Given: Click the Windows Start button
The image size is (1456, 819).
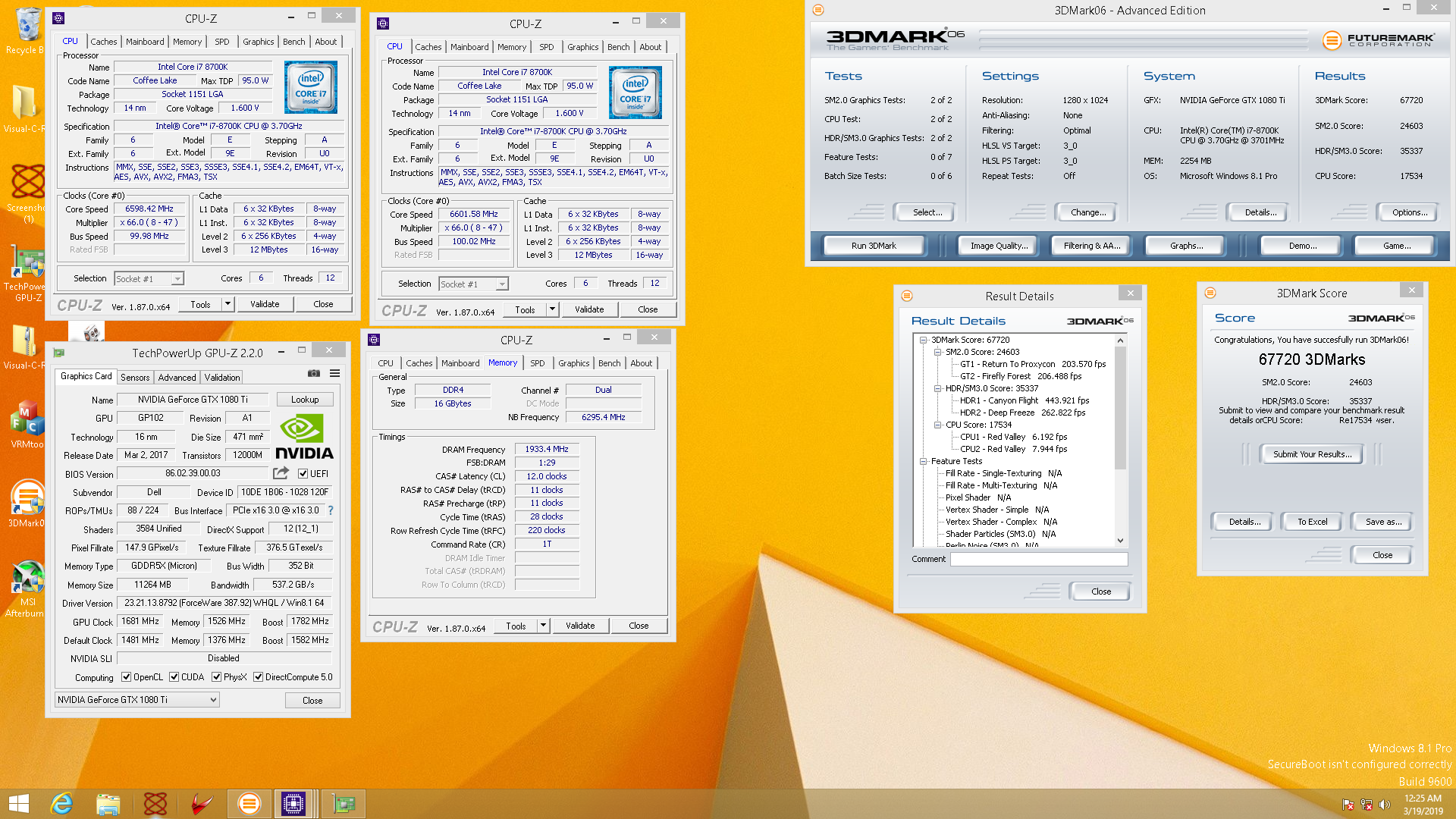Looking at the screenshot, I should click(x=18, y=804).
